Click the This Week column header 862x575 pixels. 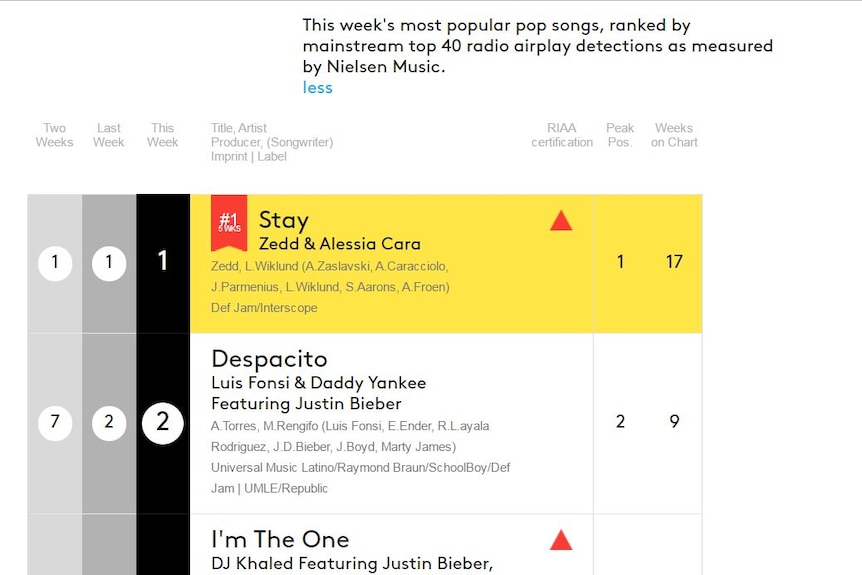pyautogui.click(x=162, y=135)
